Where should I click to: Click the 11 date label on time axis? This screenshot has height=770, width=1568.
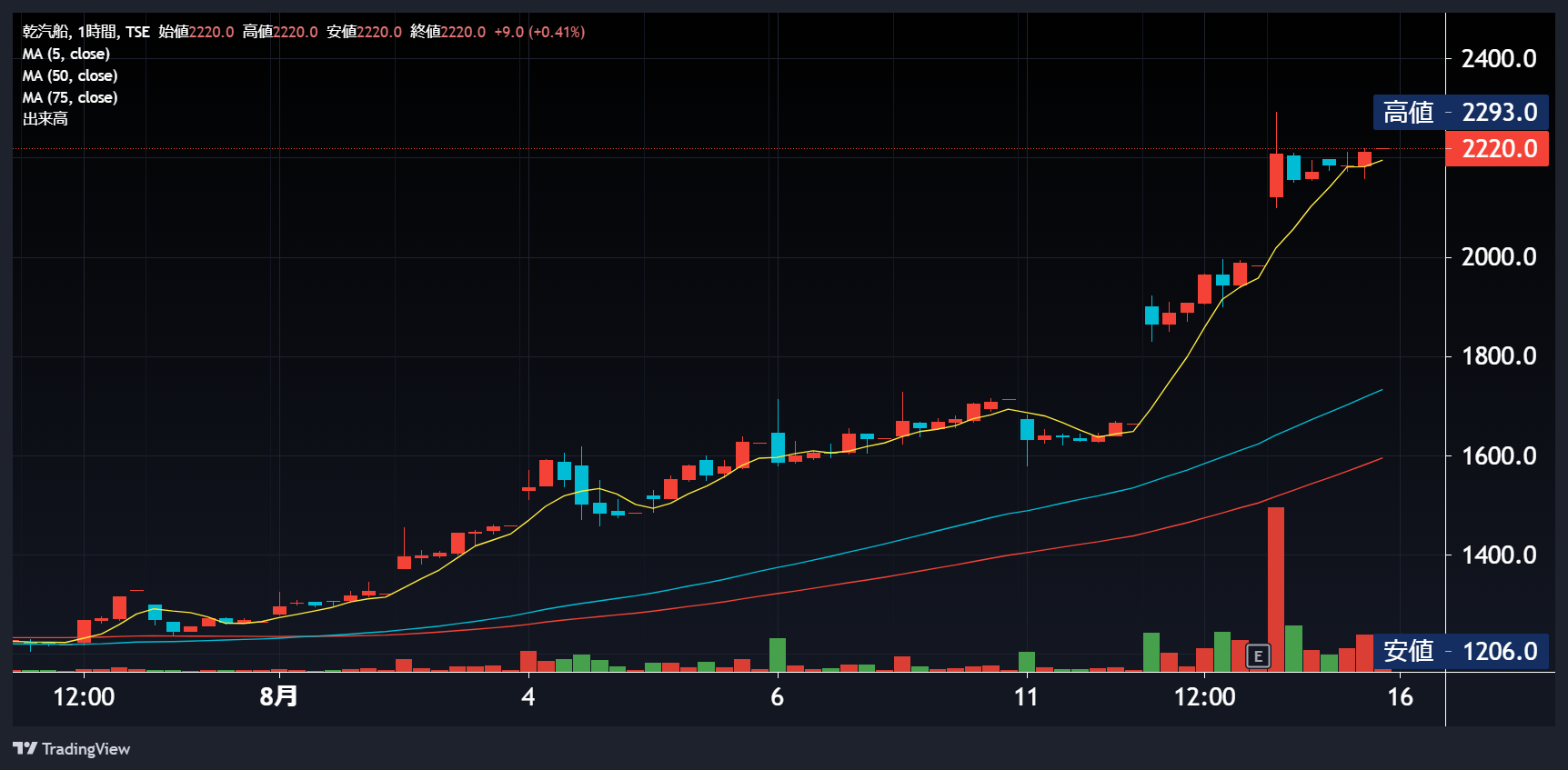[1026, 697]
